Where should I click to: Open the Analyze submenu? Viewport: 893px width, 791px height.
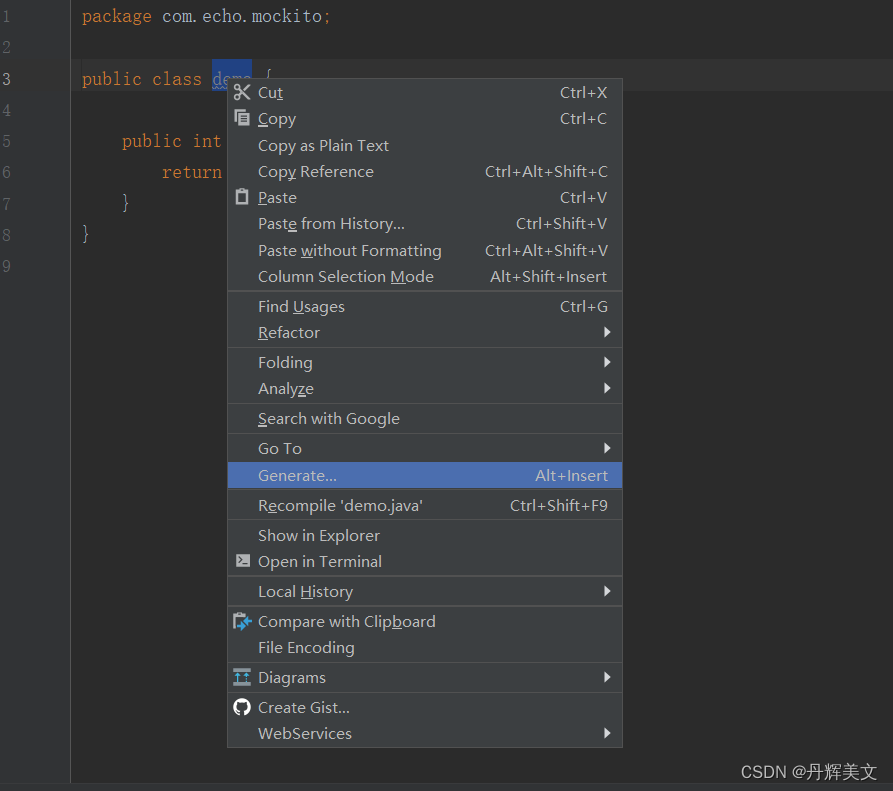coord(286,388)
